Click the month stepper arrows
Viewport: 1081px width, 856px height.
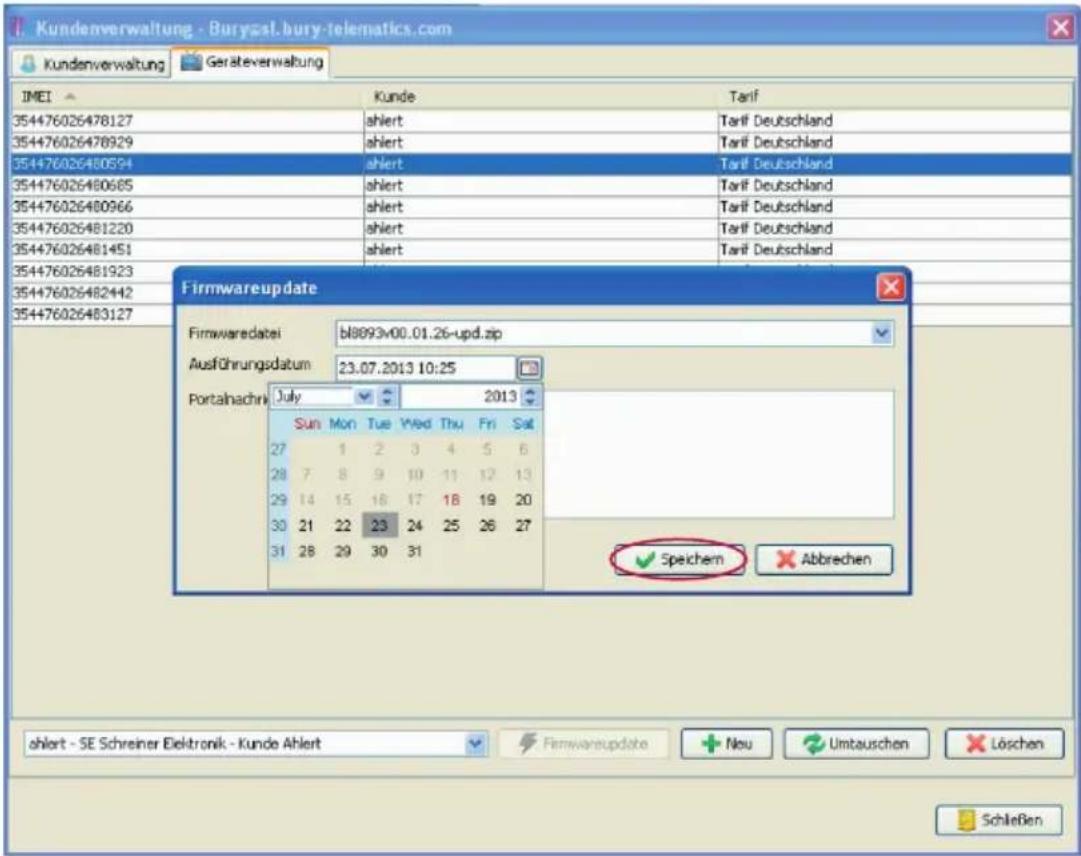point(387,396)
